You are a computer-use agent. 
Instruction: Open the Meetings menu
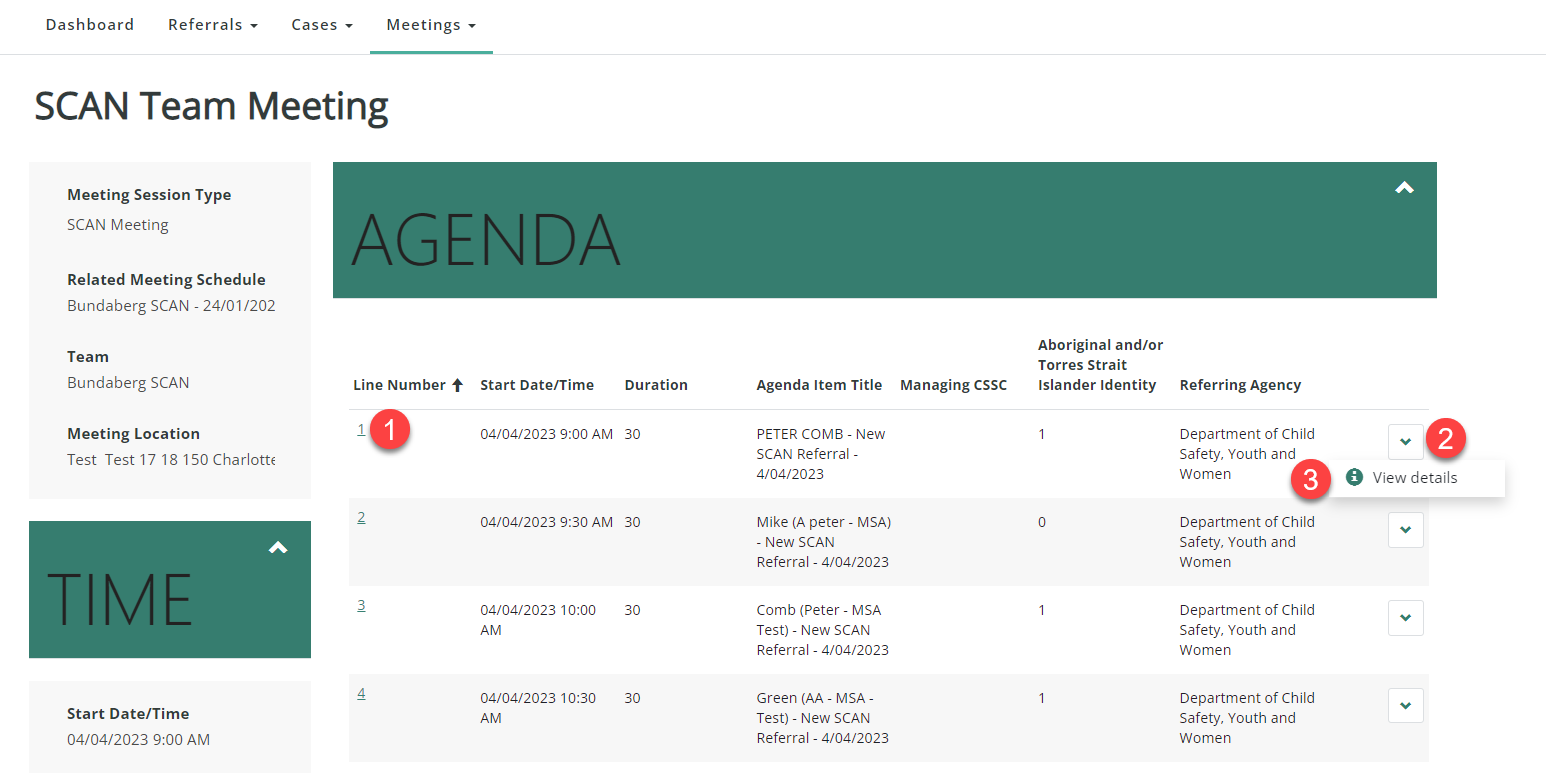430,25
